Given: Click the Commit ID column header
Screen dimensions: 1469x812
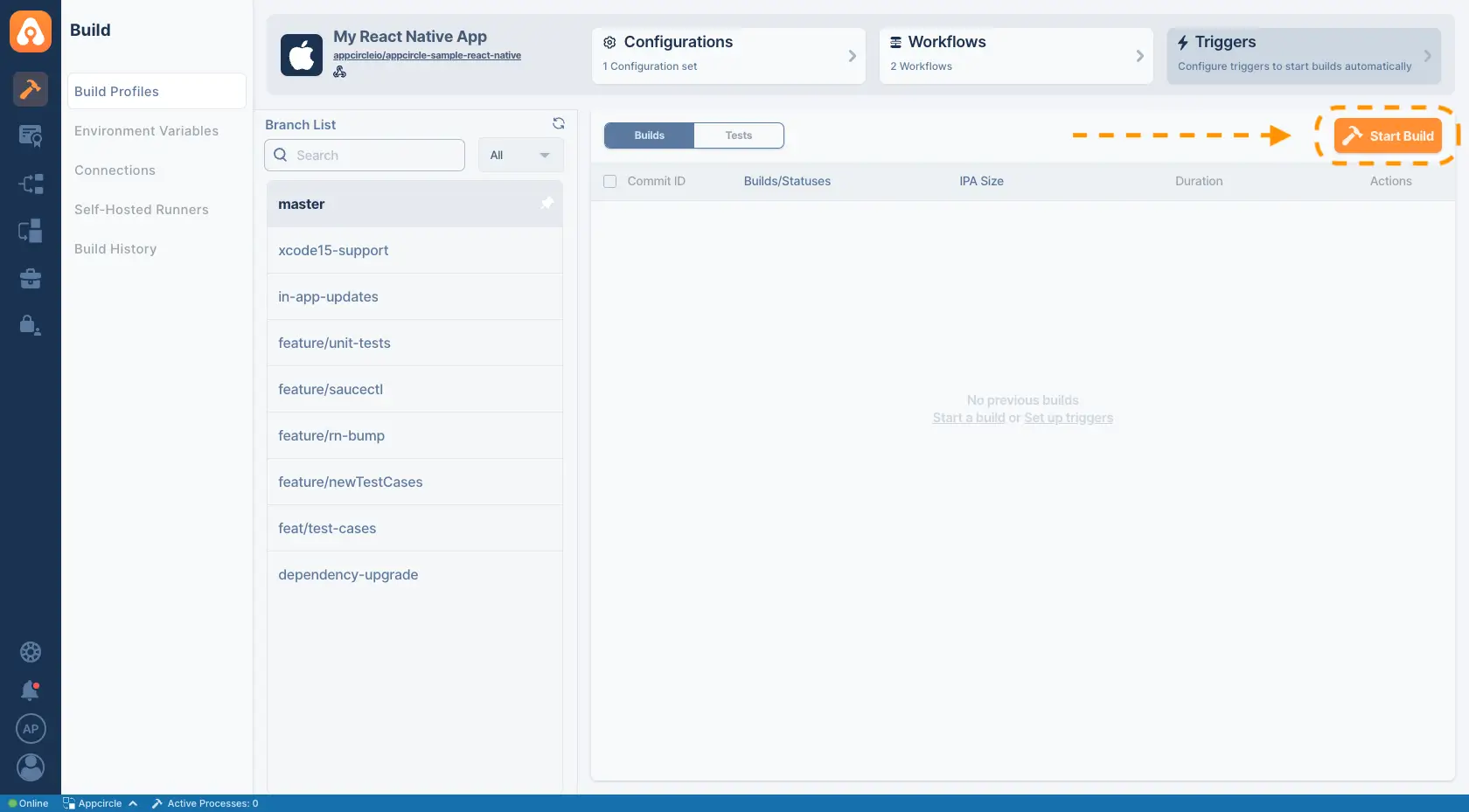Looking at the screenshot, I should [x=657, y=181].
